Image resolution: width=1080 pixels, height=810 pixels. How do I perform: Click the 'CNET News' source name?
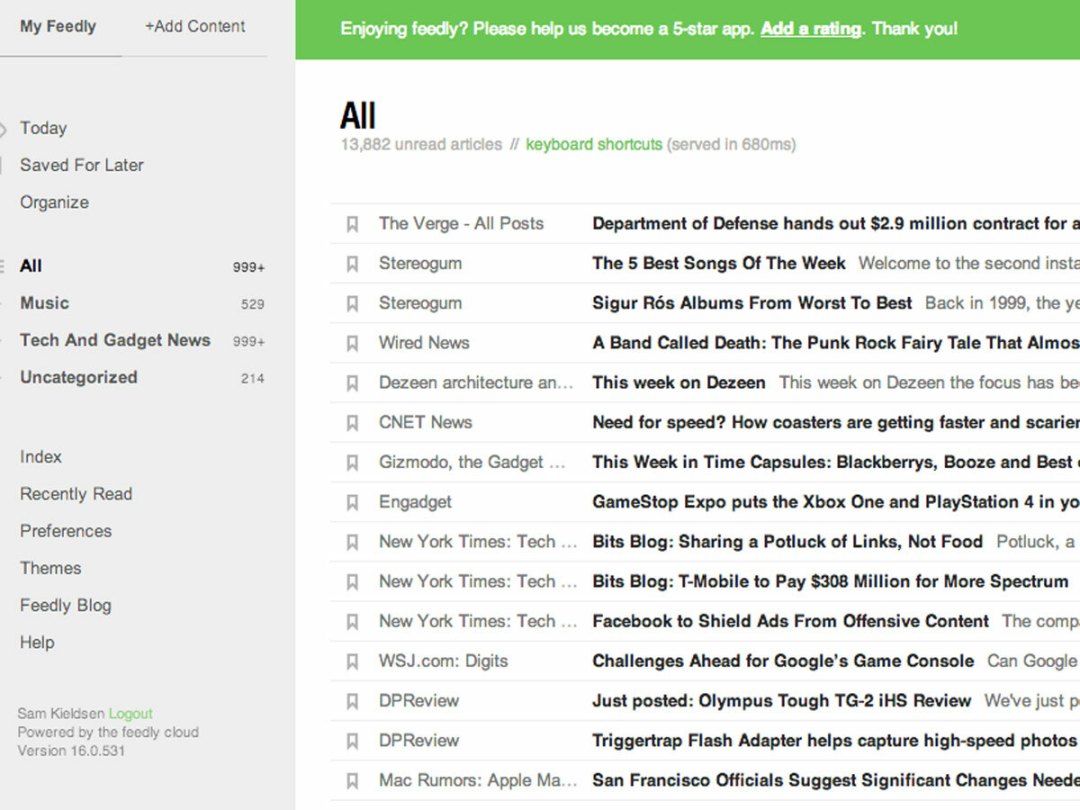[x=425, y=423]
